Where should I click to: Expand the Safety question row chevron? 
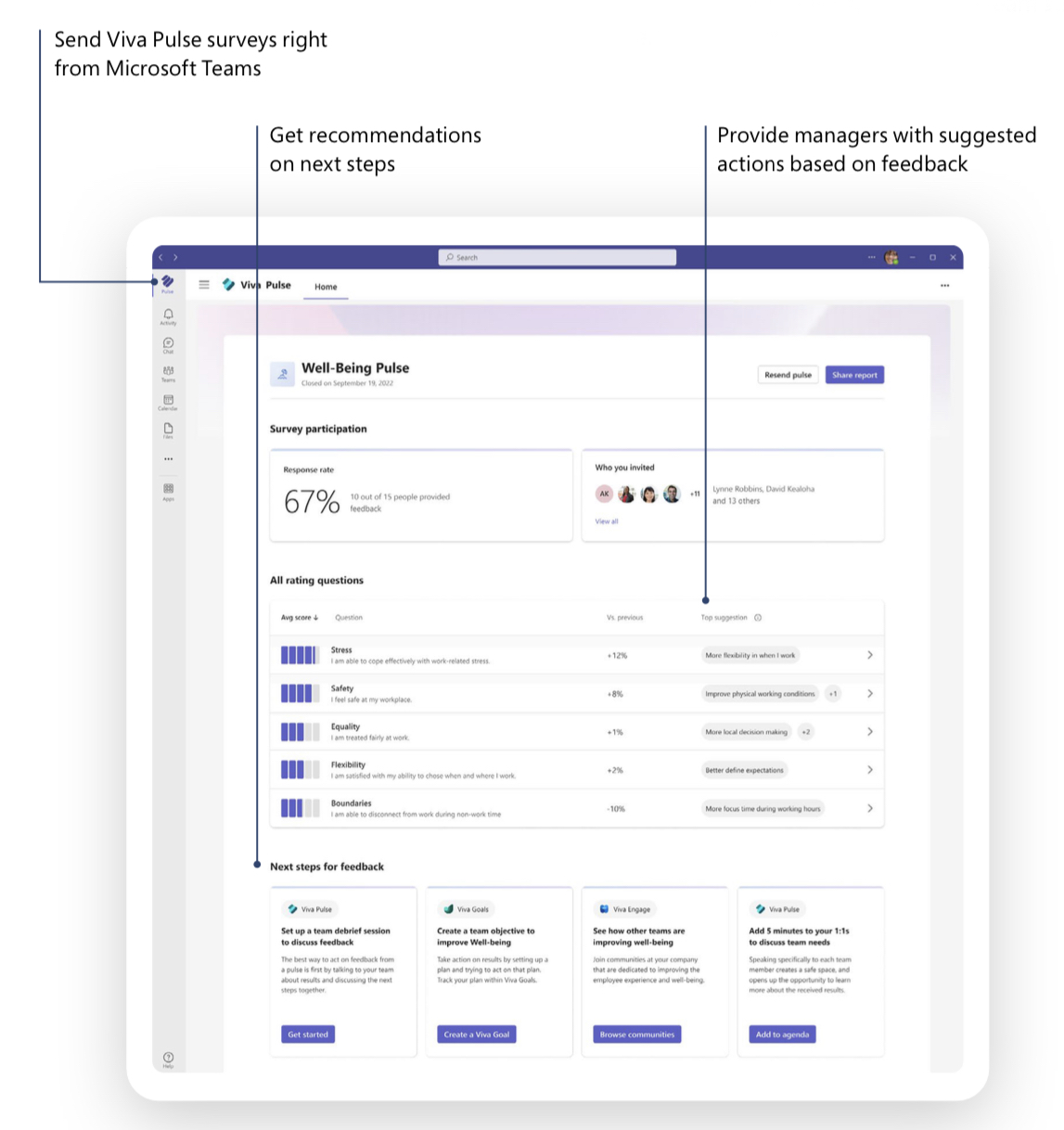tap(869, 694)
